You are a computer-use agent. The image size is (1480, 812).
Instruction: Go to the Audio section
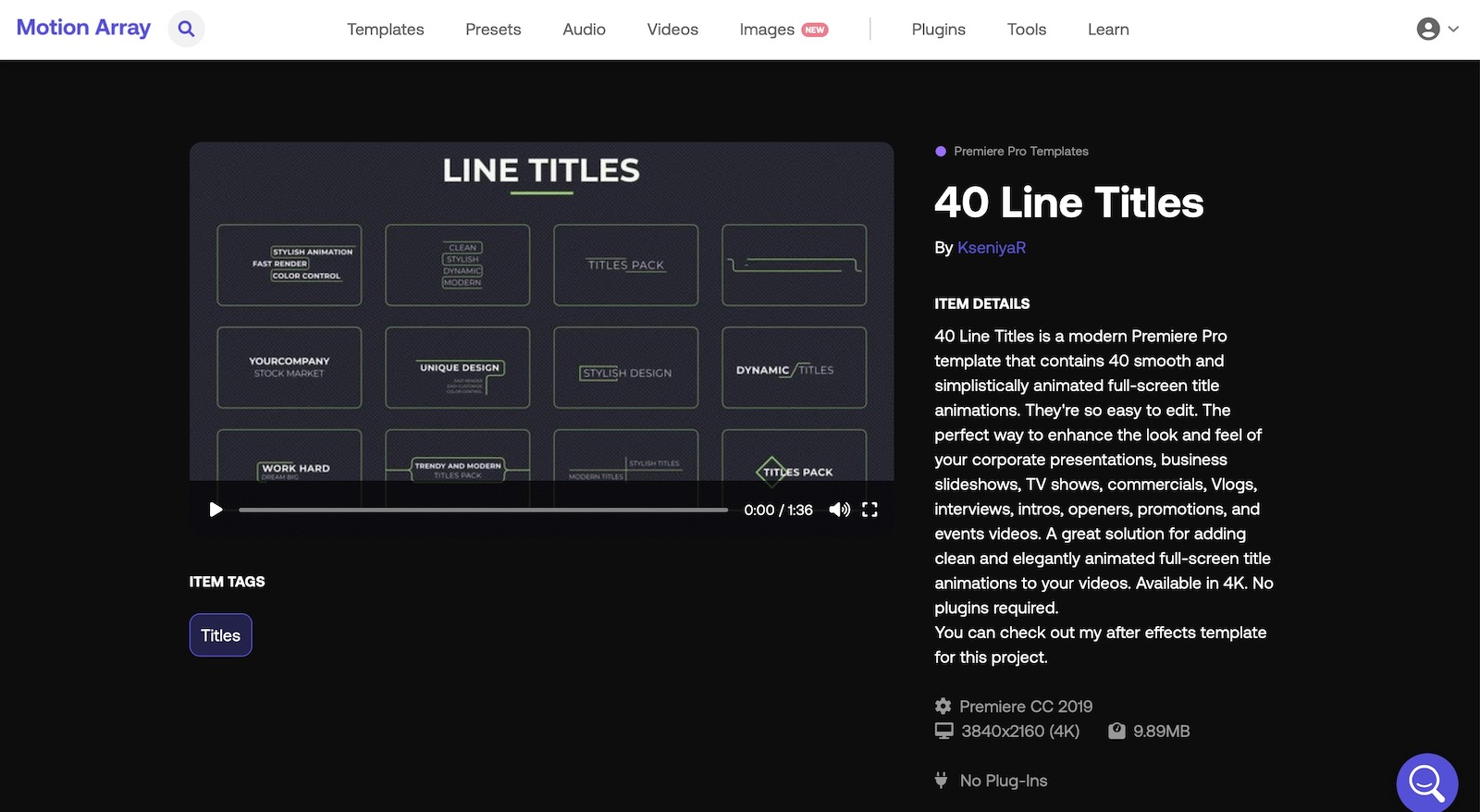click(x=584, y=30)
